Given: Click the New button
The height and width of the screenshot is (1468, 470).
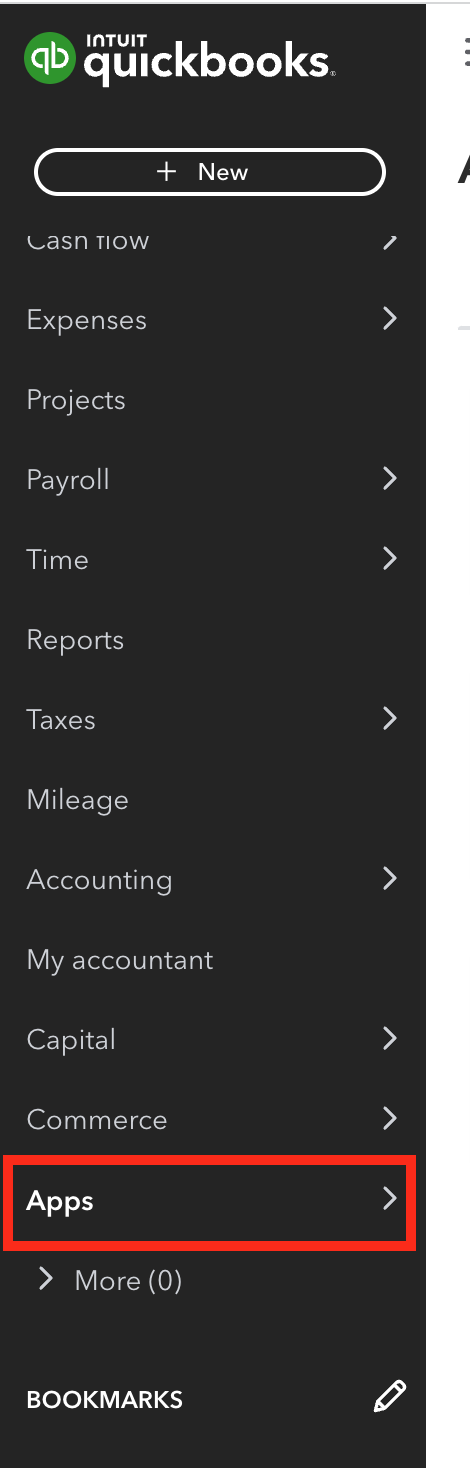Looking at the screenshot, I should 210,172.
